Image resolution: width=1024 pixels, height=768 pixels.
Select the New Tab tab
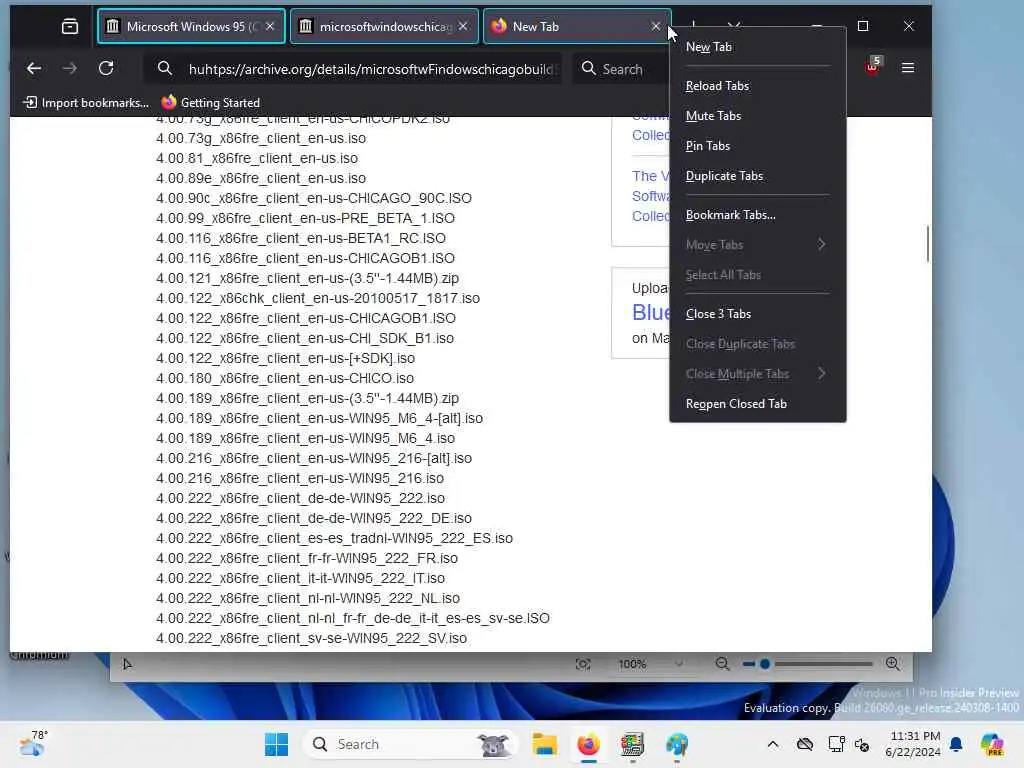point(577,26)
